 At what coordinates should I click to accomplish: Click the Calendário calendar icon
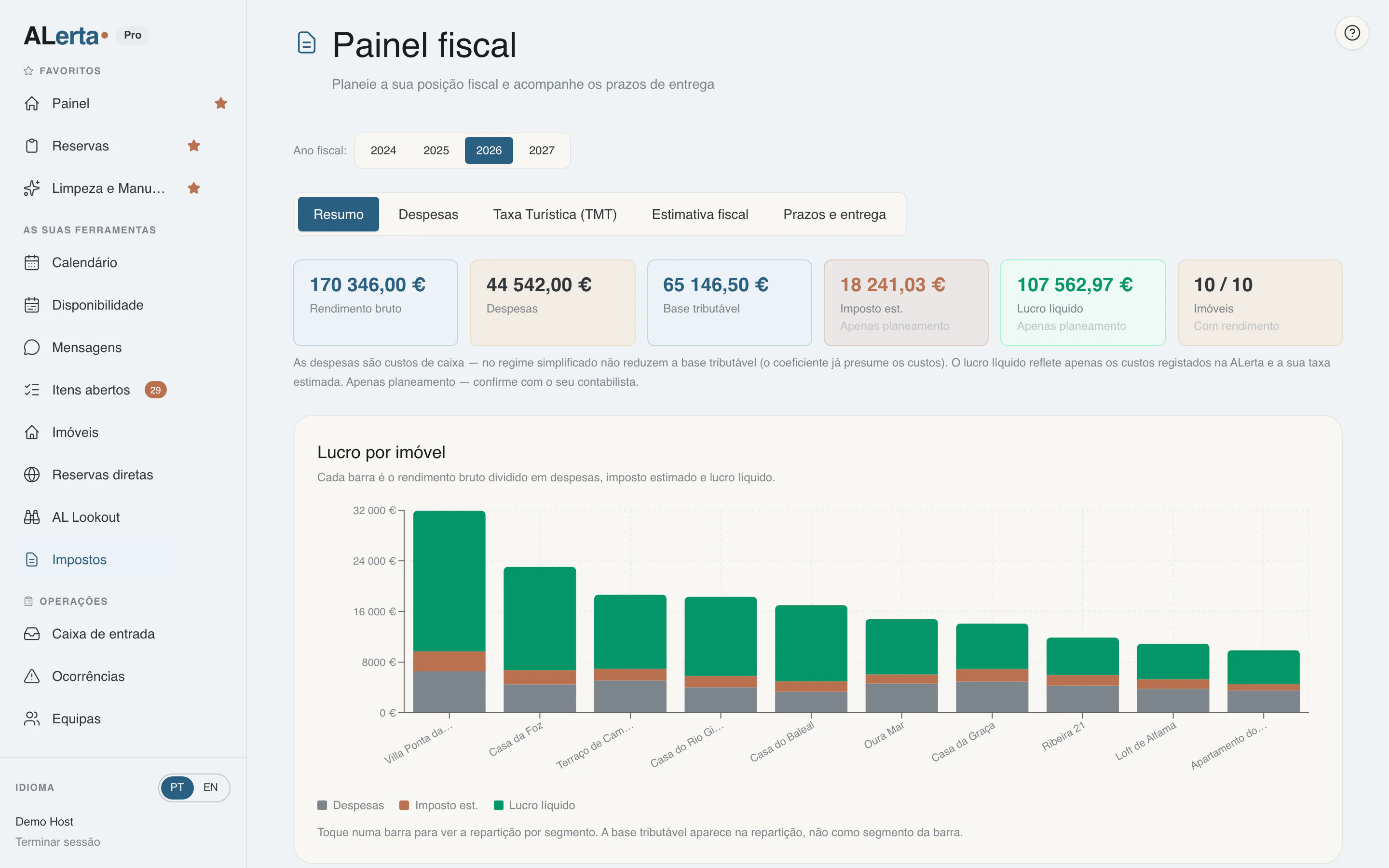31,262
